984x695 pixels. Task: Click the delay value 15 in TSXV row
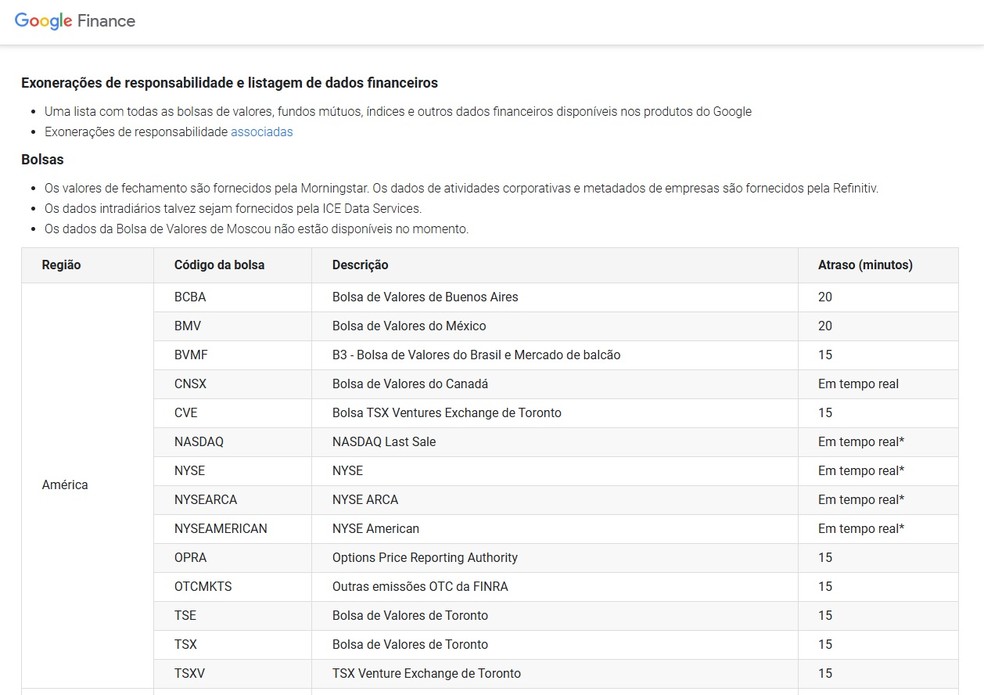825,673
